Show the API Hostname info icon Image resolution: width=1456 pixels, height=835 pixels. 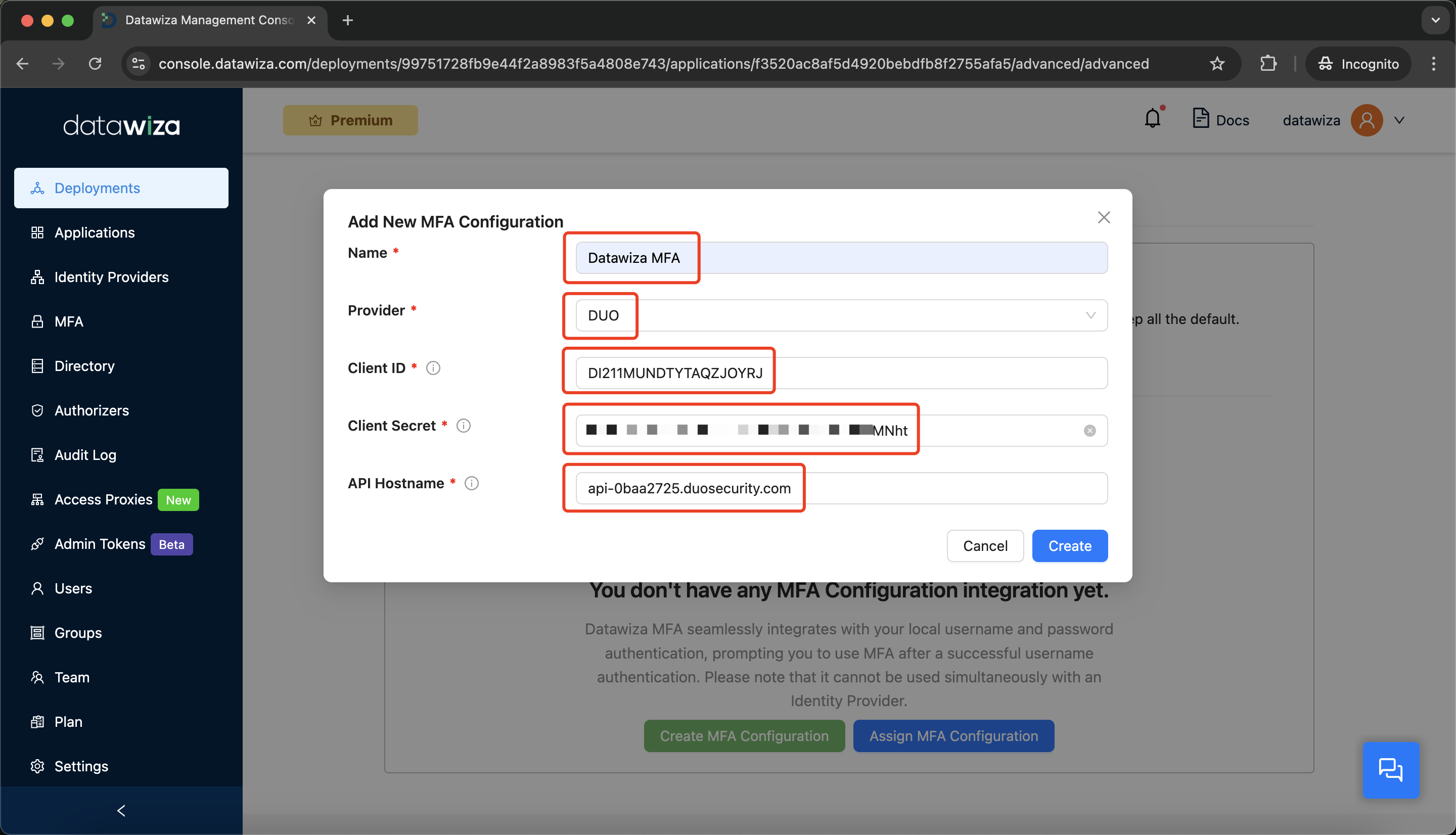coord(471,483)
